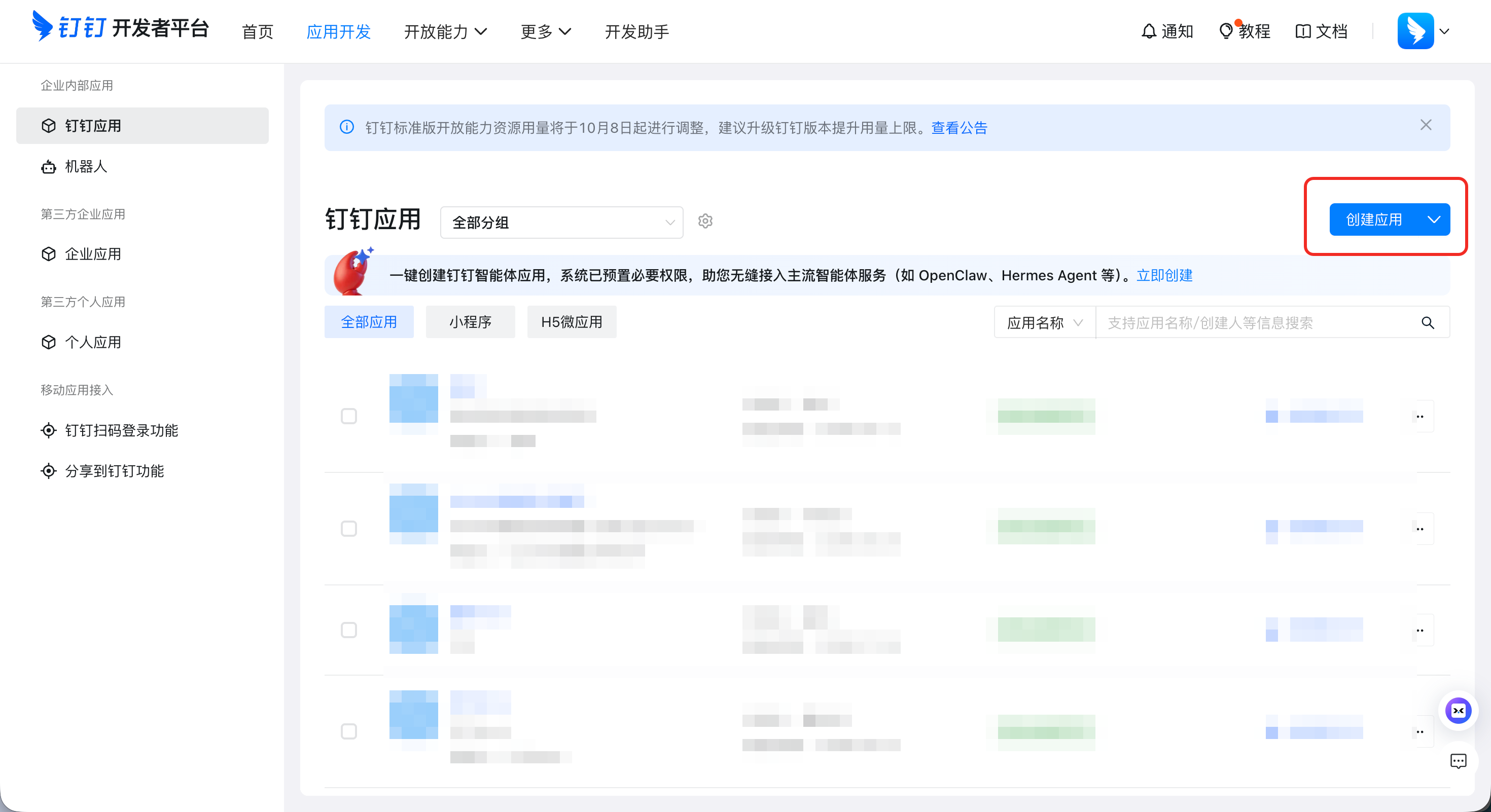Select 机器人 in the sidebar
Screen dimensions: 1491x812
click(x=143, y=167)
